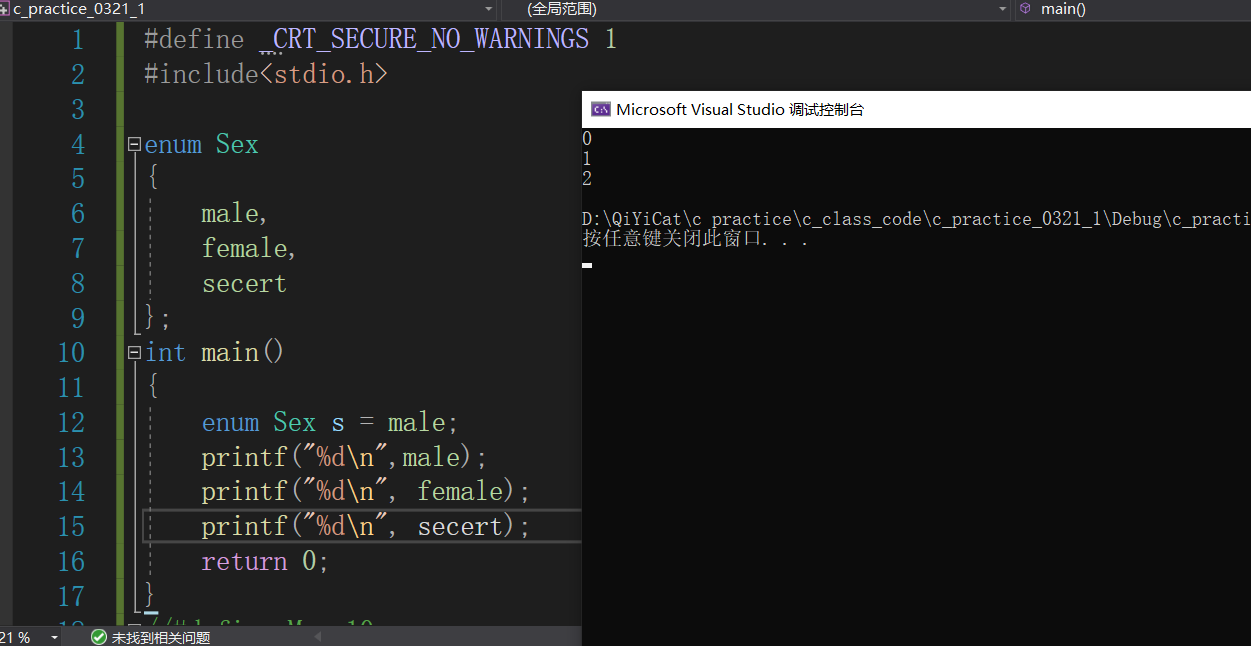This screenshot has height=646, width=1251.
Task: Click the printf male statement on line 13
Action: pos(344,458)
